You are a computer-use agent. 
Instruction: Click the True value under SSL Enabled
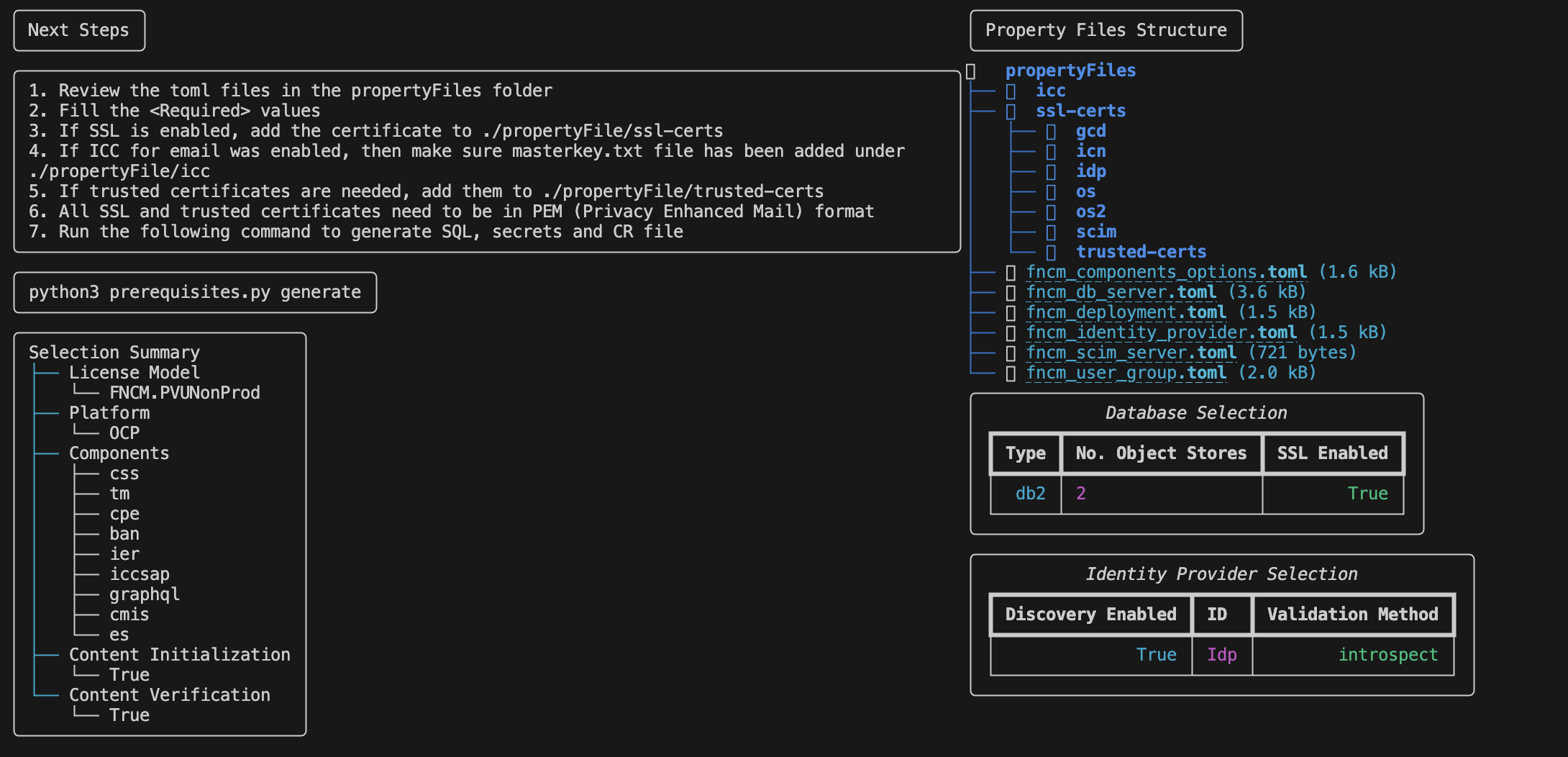pyautogui.click(x=1368, y=494)
